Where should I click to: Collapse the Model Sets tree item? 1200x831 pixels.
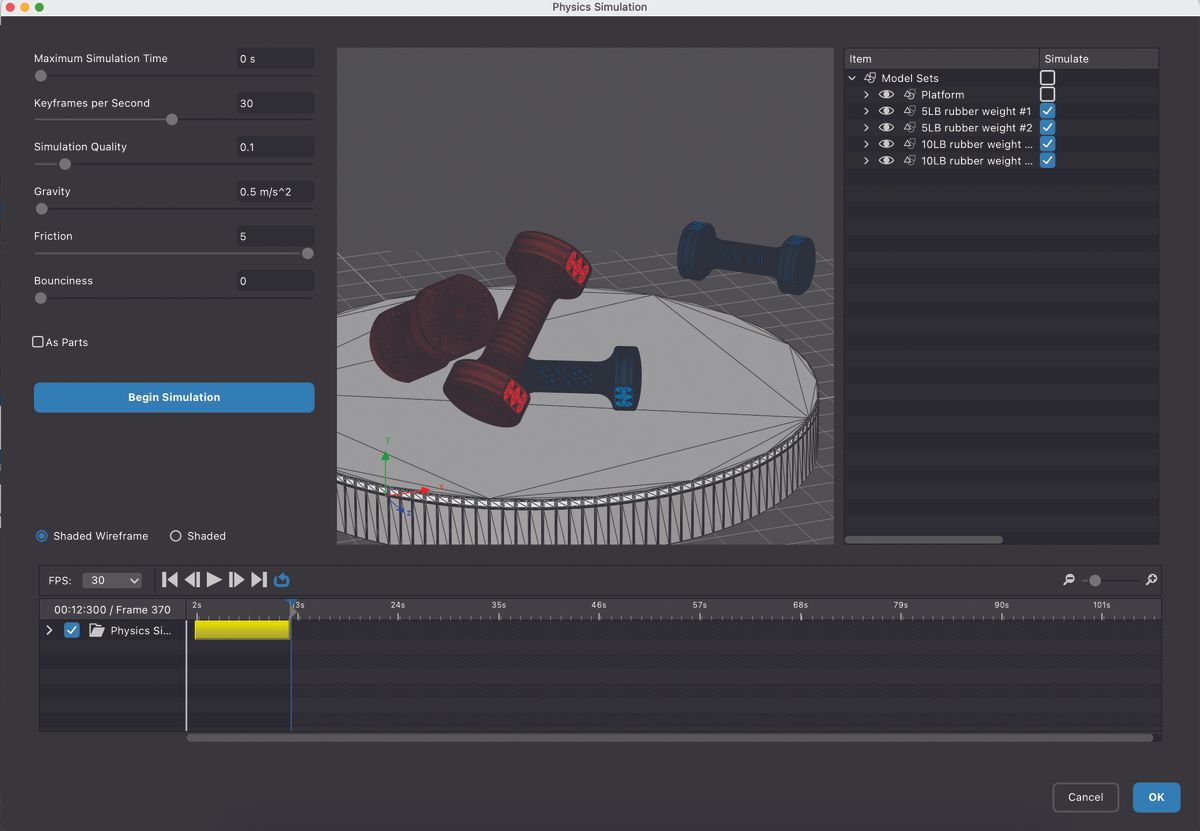pos(852,77)
